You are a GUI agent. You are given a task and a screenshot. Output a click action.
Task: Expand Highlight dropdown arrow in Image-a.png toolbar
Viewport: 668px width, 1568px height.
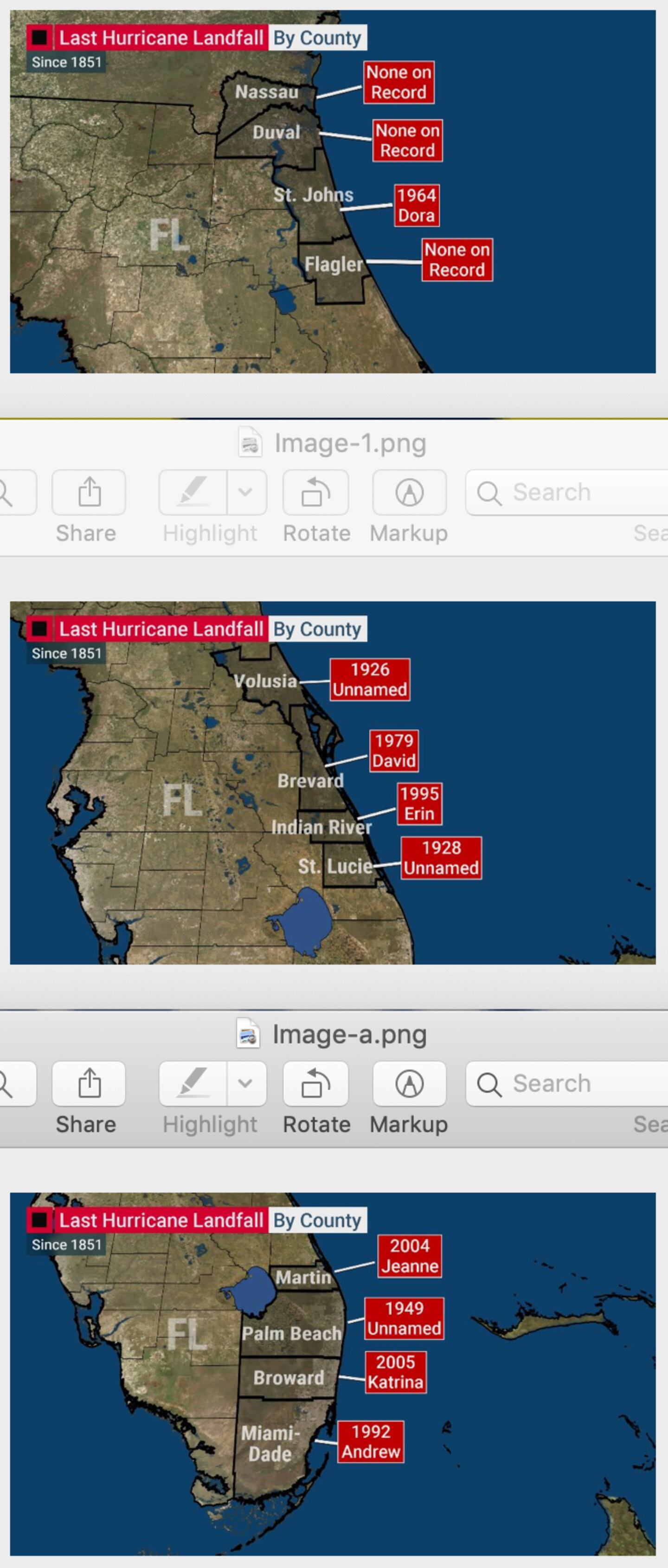[246, 1083]
